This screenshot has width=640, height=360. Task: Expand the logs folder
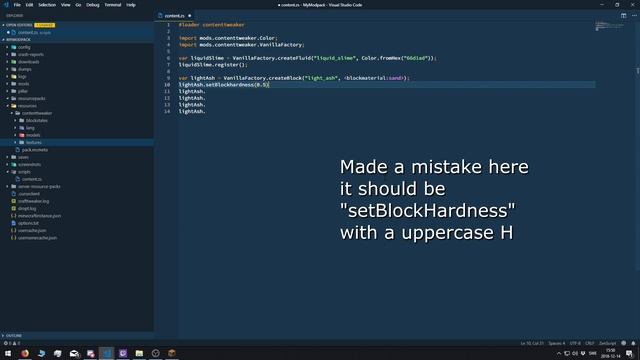tap(22, 76)
